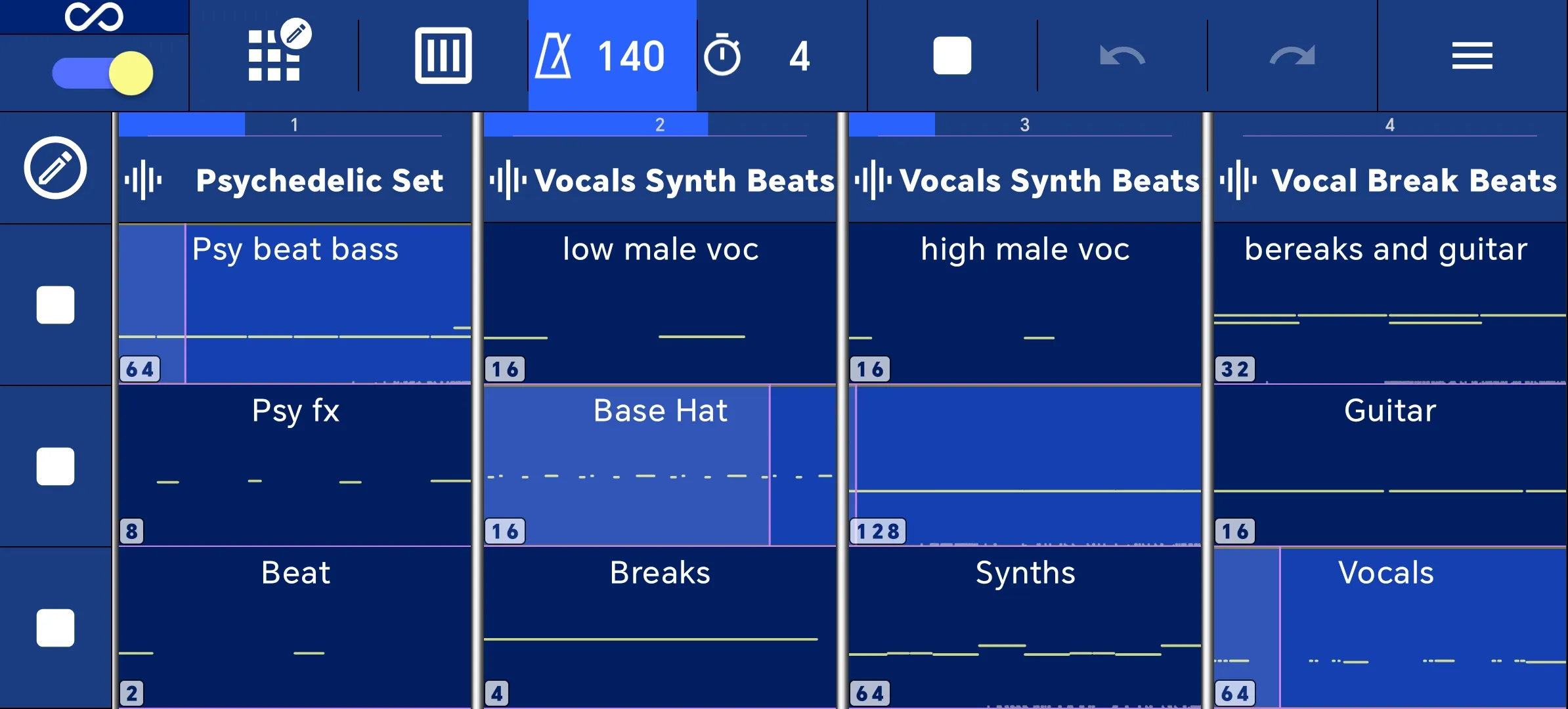
Task: Open the hamburger menu
Action: 1472,56
